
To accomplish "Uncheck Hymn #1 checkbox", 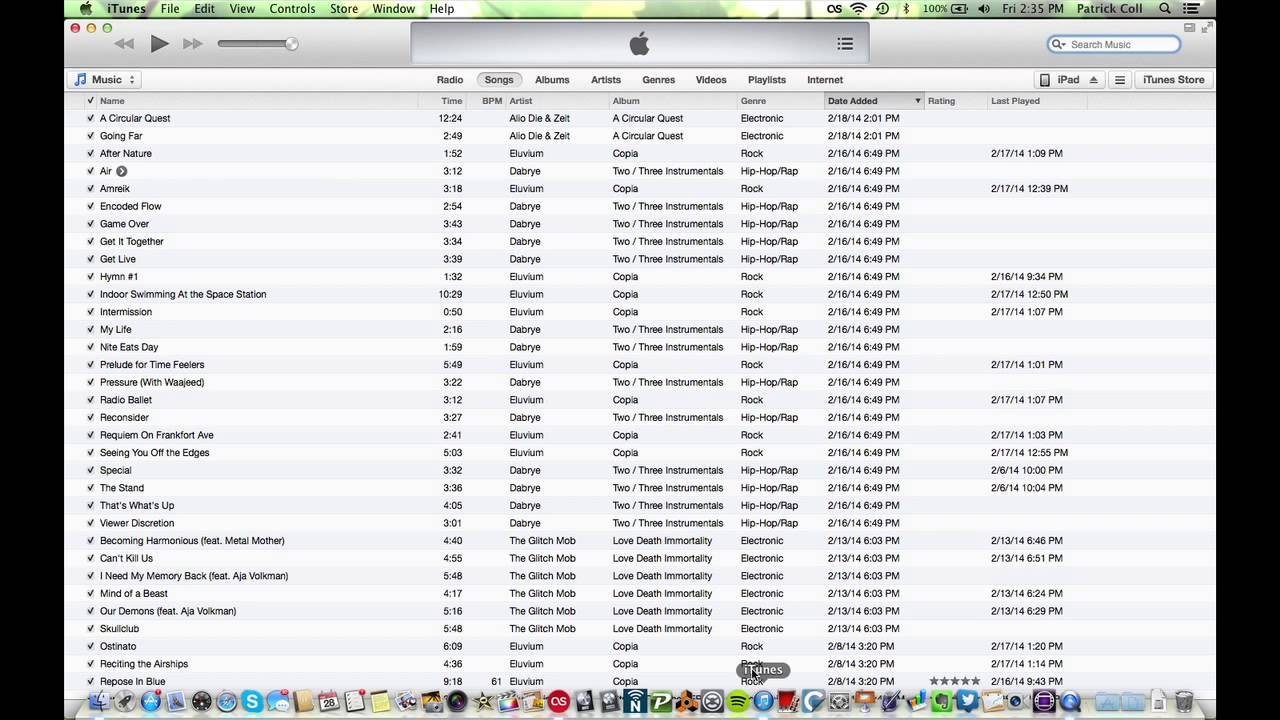I will [90, 277].
